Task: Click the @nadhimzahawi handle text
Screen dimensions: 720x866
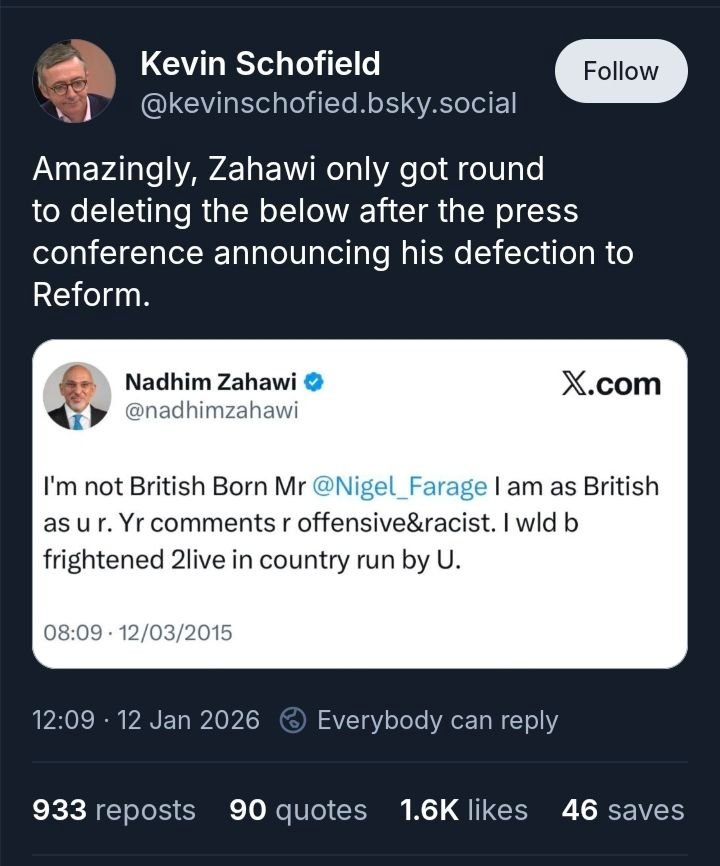Action: 211,410
